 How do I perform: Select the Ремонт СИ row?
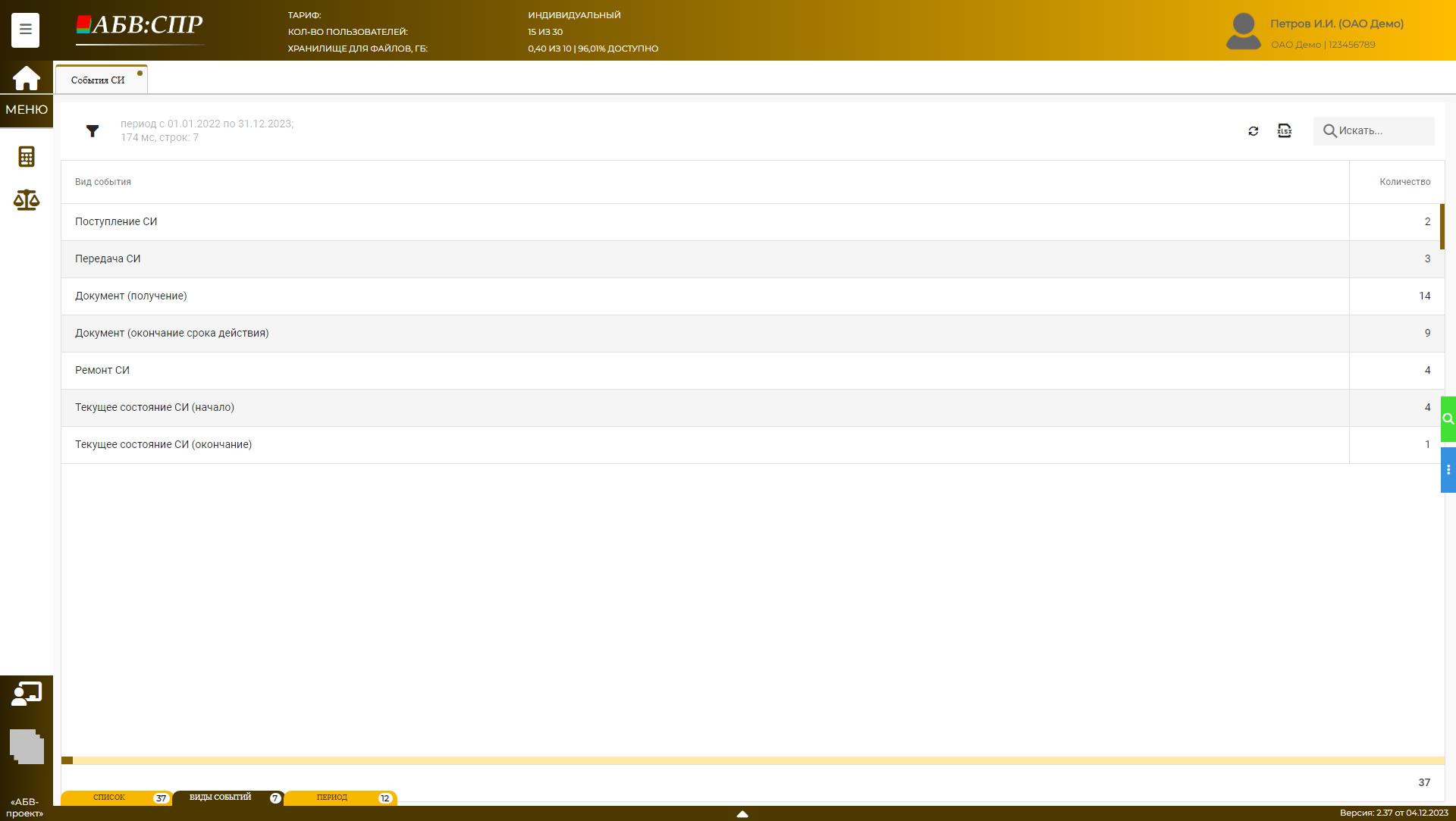pyautogui.click(x=102, y=370)
